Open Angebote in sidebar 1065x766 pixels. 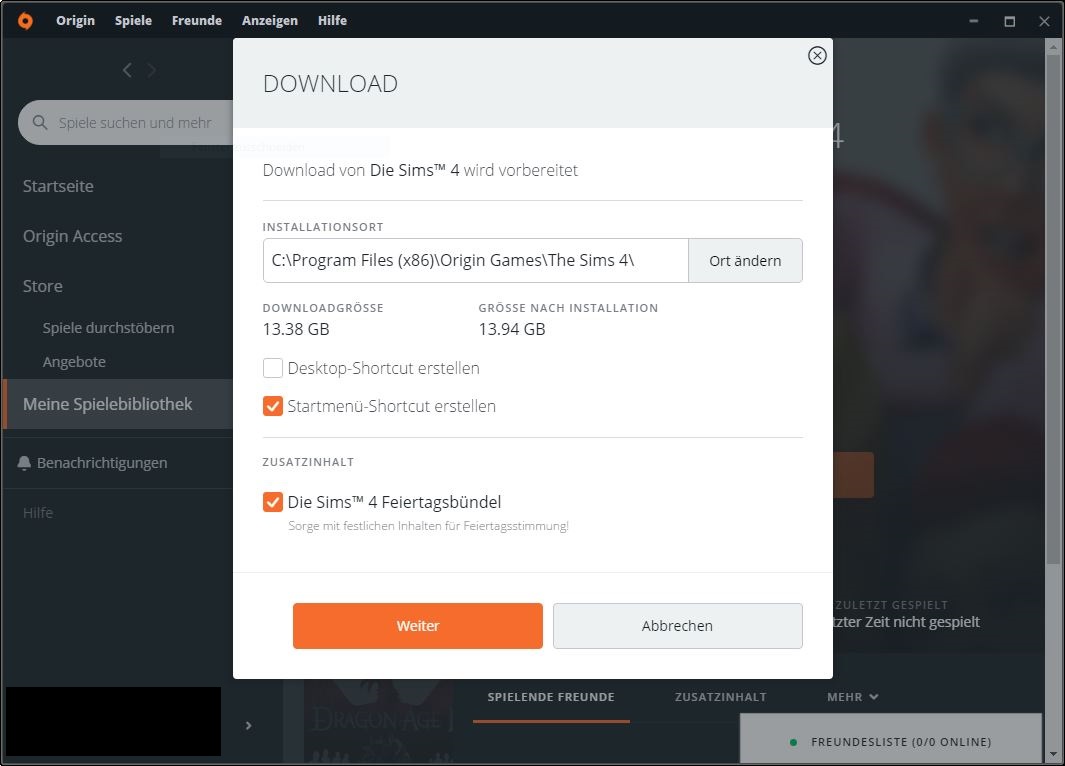[74, 361]
